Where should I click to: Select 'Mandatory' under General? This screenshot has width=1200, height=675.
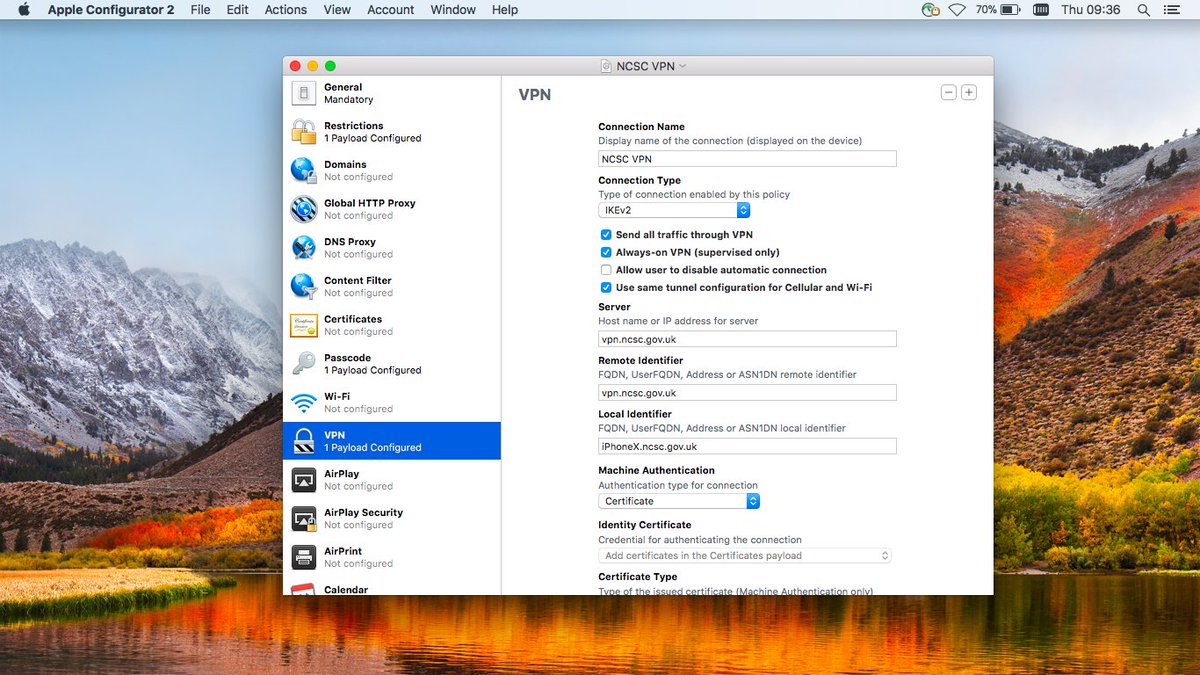(349, 100)
